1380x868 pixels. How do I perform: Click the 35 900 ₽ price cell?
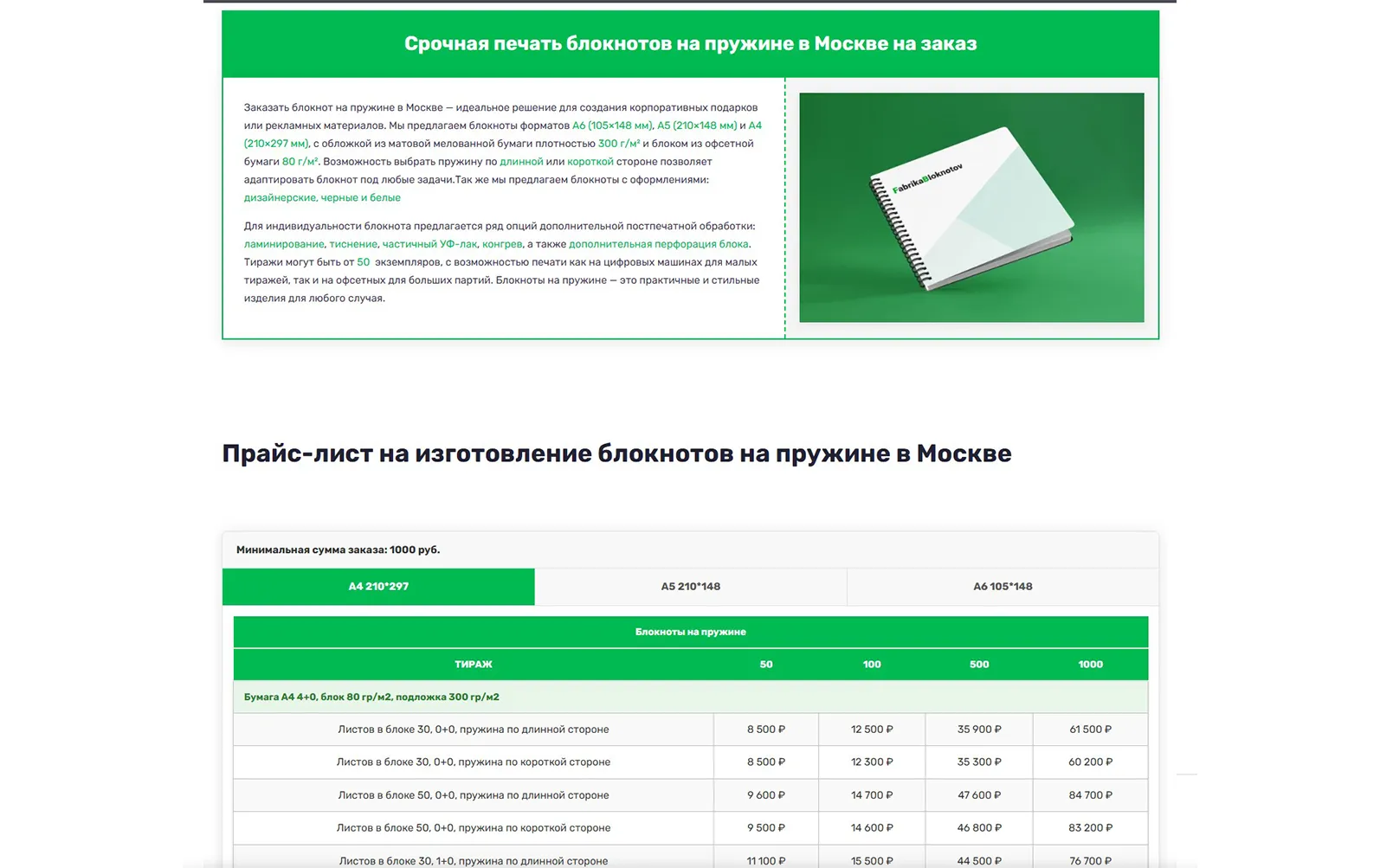[x=979, y=730]
